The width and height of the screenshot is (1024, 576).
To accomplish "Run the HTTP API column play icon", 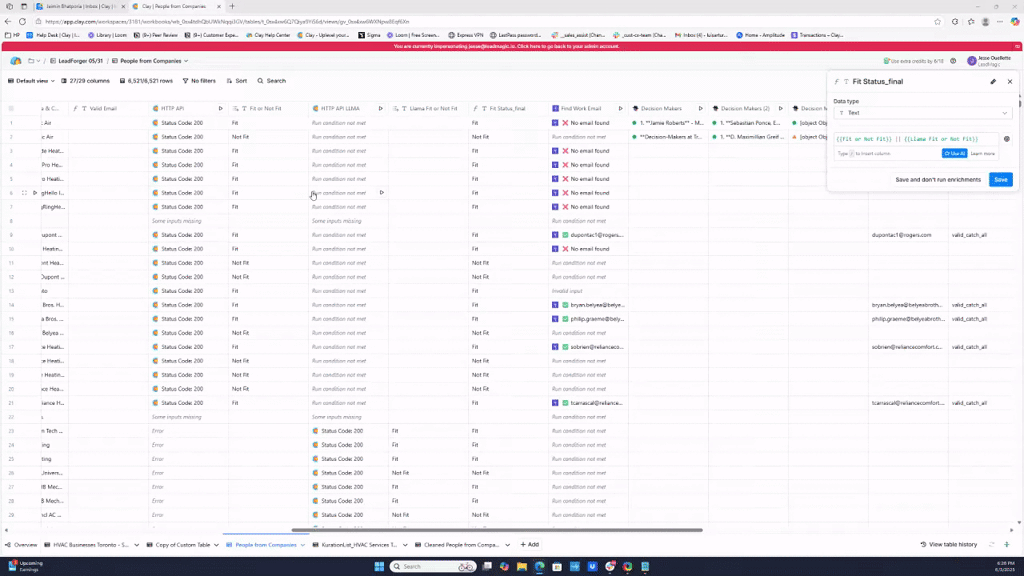I will tap(221, 108).
